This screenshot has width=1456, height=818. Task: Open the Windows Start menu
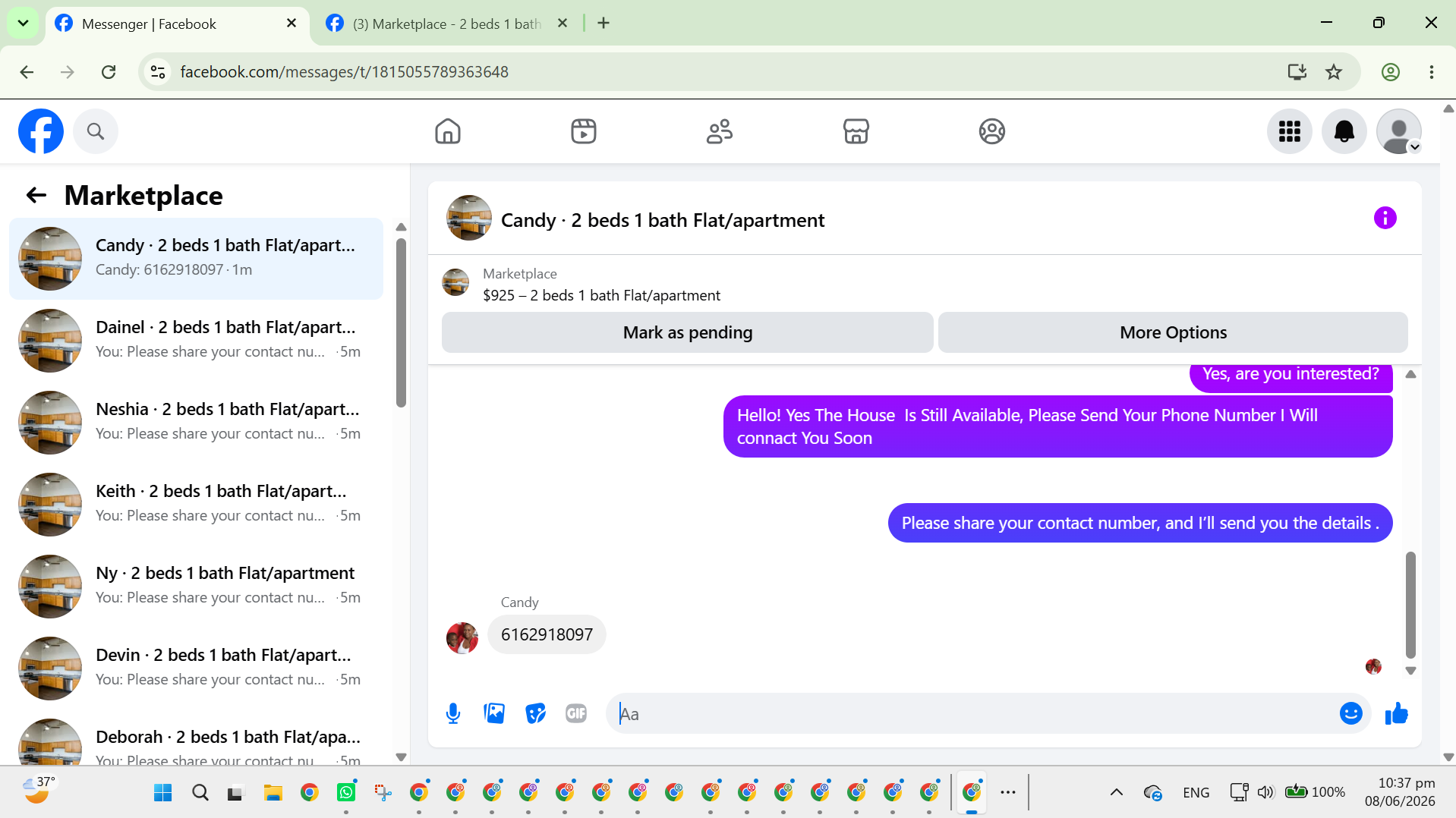point(162,793)
